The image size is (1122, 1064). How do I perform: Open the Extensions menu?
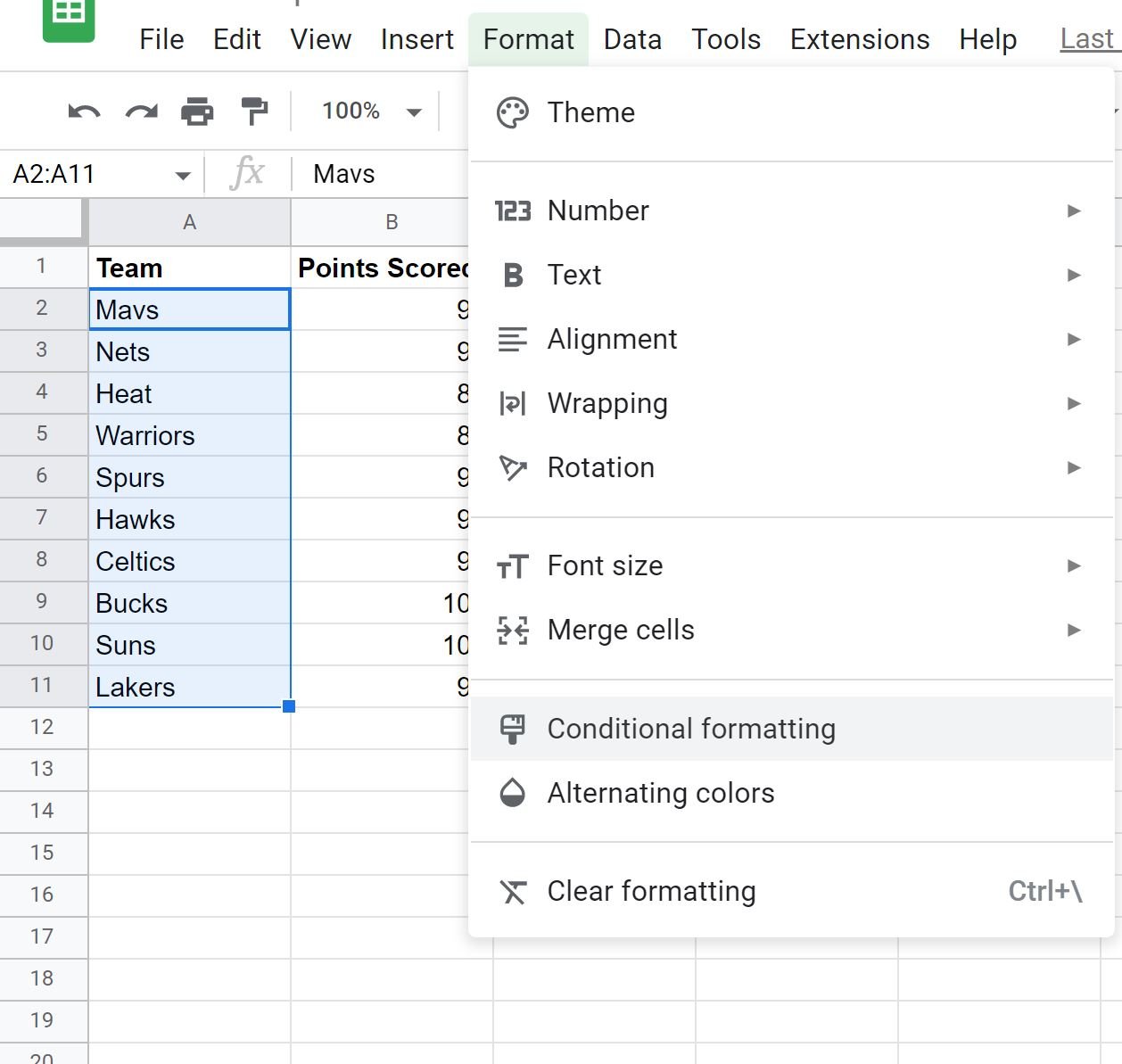pos(860,39)
